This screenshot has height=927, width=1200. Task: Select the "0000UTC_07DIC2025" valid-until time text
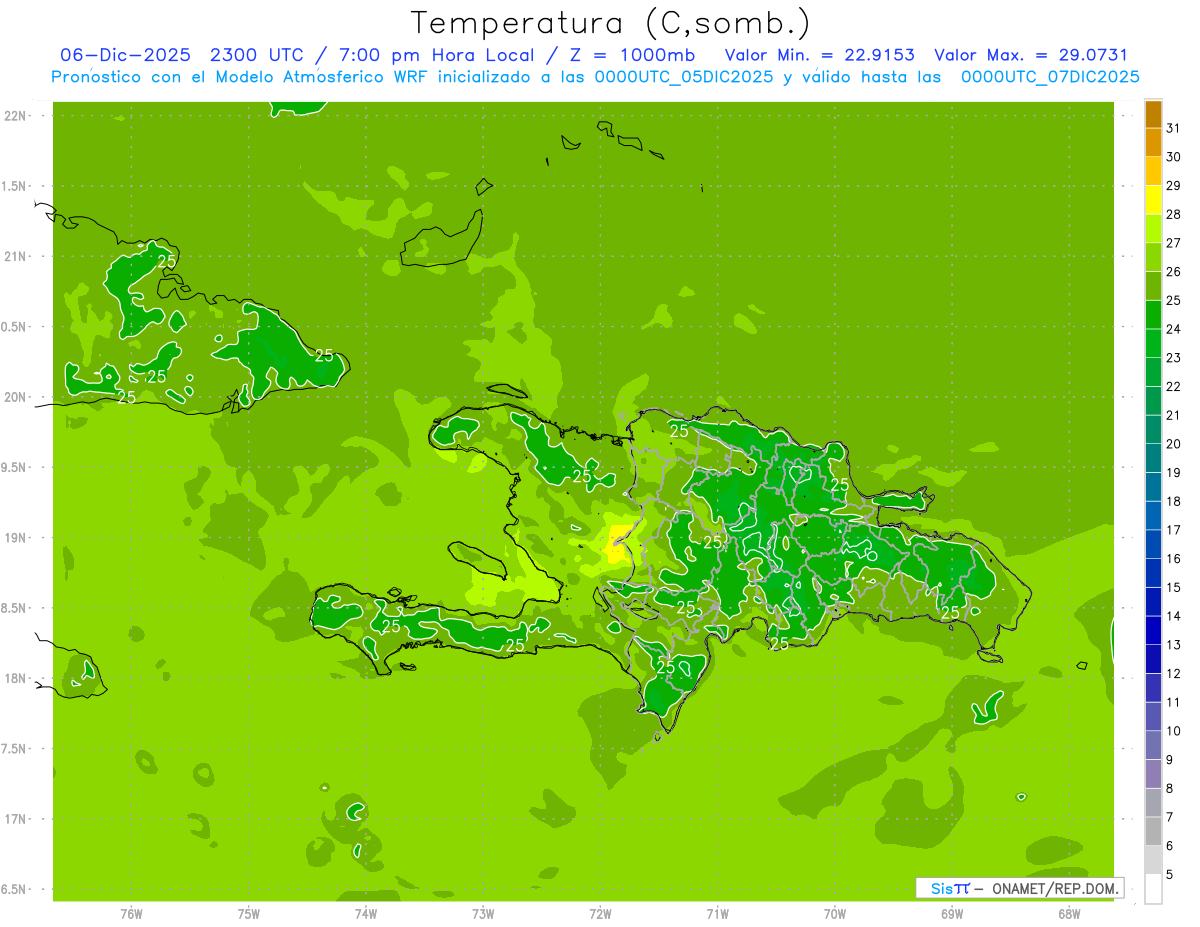(1050, 77)
